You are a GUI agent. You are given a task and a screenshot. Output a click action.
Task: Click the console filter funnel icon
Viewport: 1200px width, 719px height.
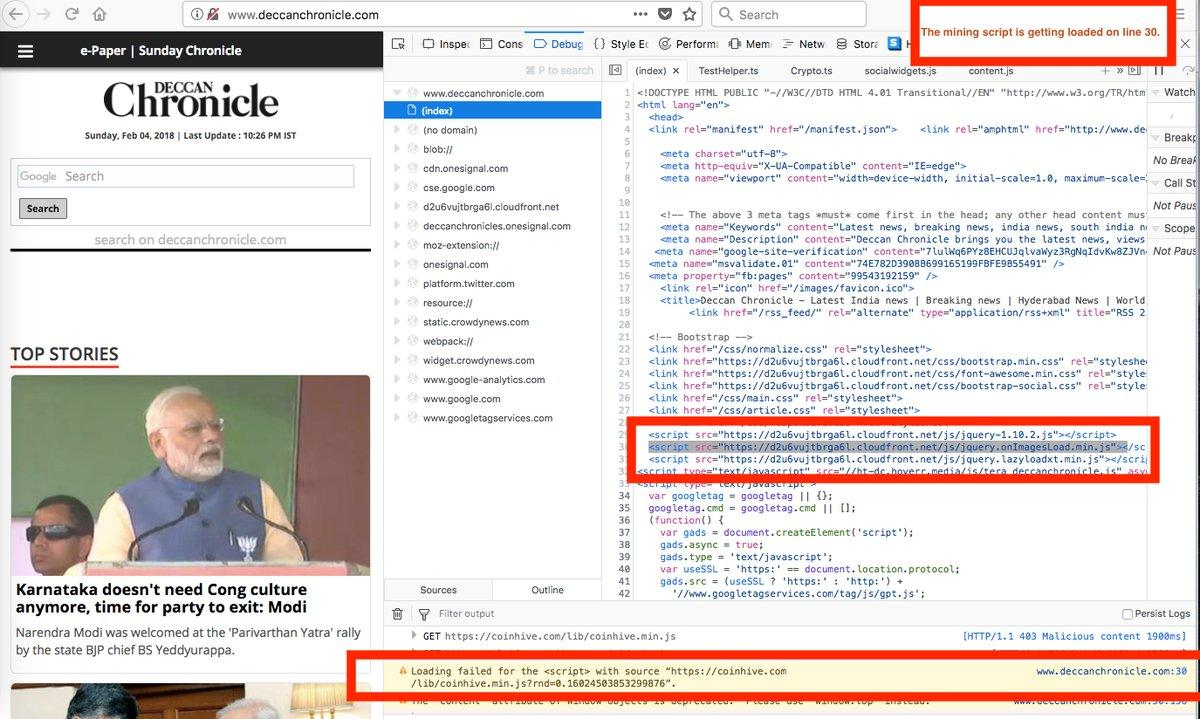[x=423, y=614]
